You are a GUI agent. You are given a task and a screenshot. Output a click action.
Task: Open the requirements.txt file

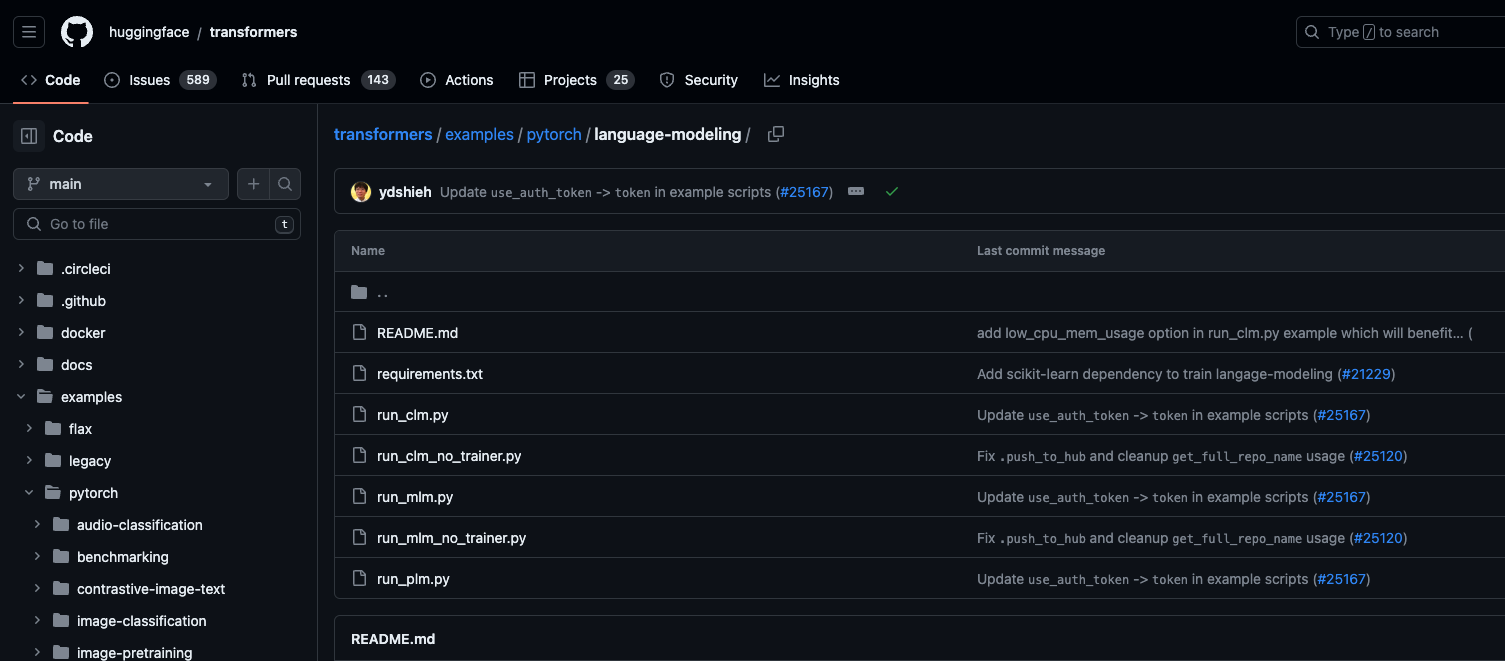(430, 374)
